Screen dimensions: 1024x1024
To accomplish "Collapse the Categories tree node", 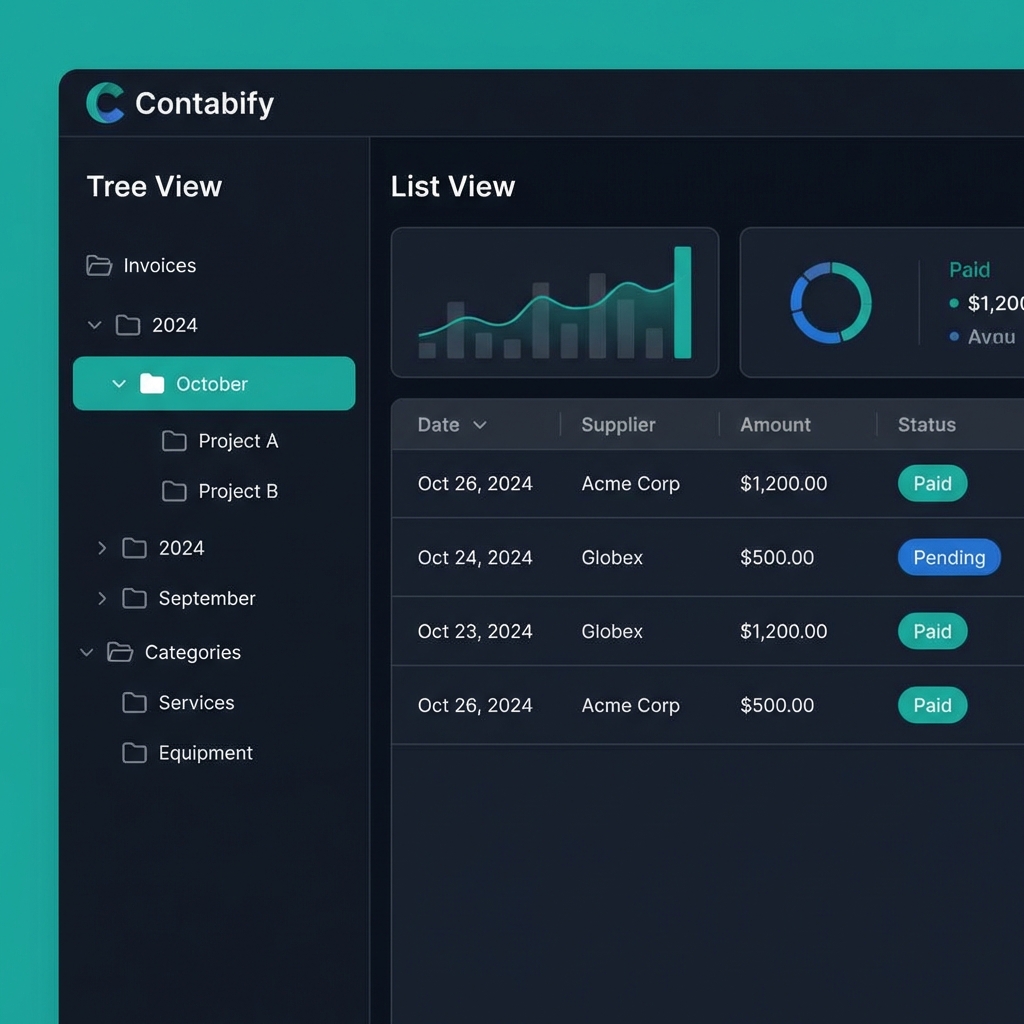I will tap(85, 651).
